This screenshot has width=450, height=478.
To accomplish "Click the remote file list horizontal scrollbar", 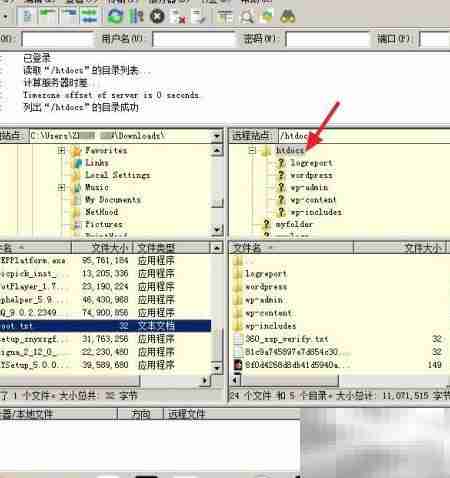I will point(341,380).
